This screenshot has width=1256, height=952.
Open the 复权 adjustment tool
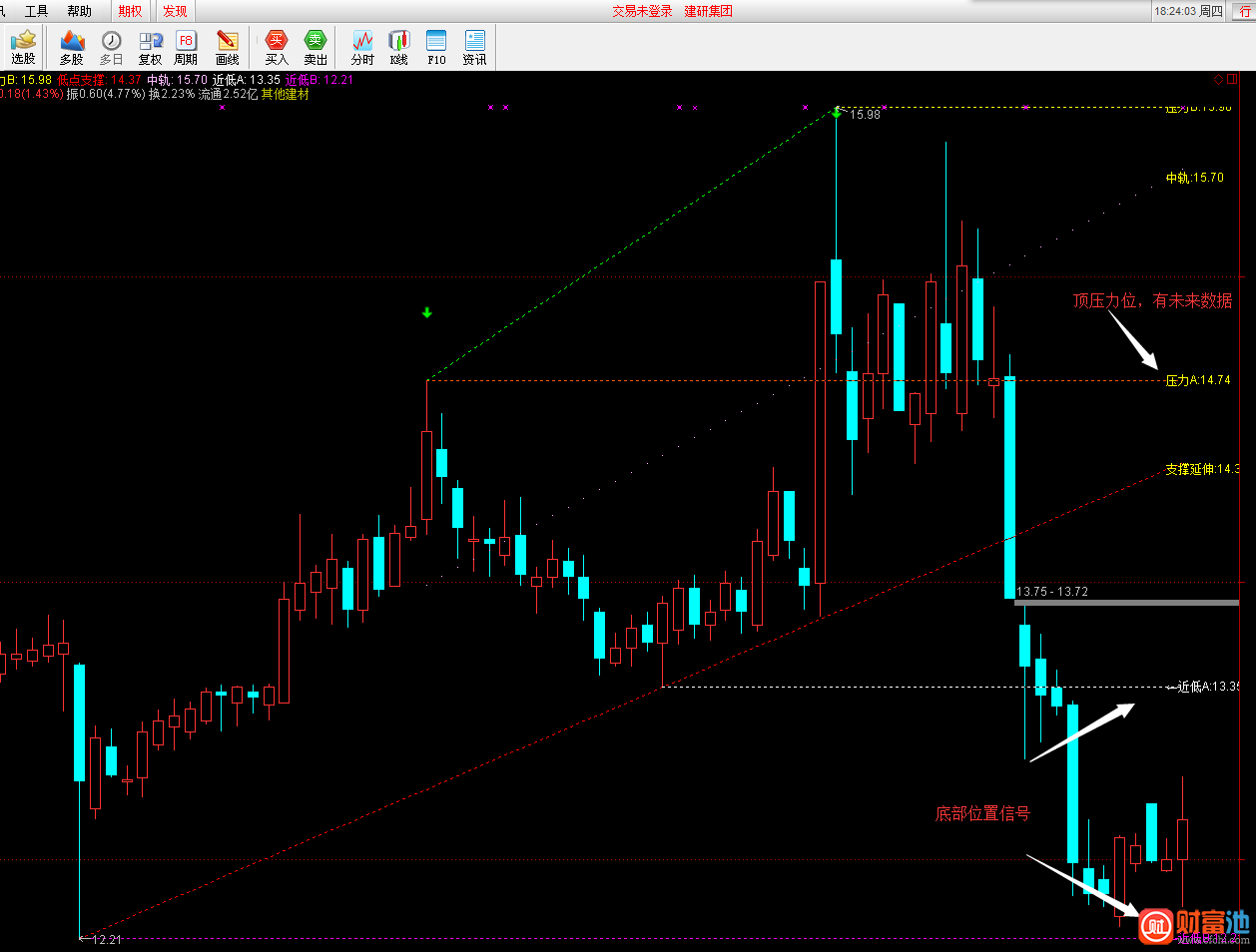pyautogui.click(x=151, y=47)
